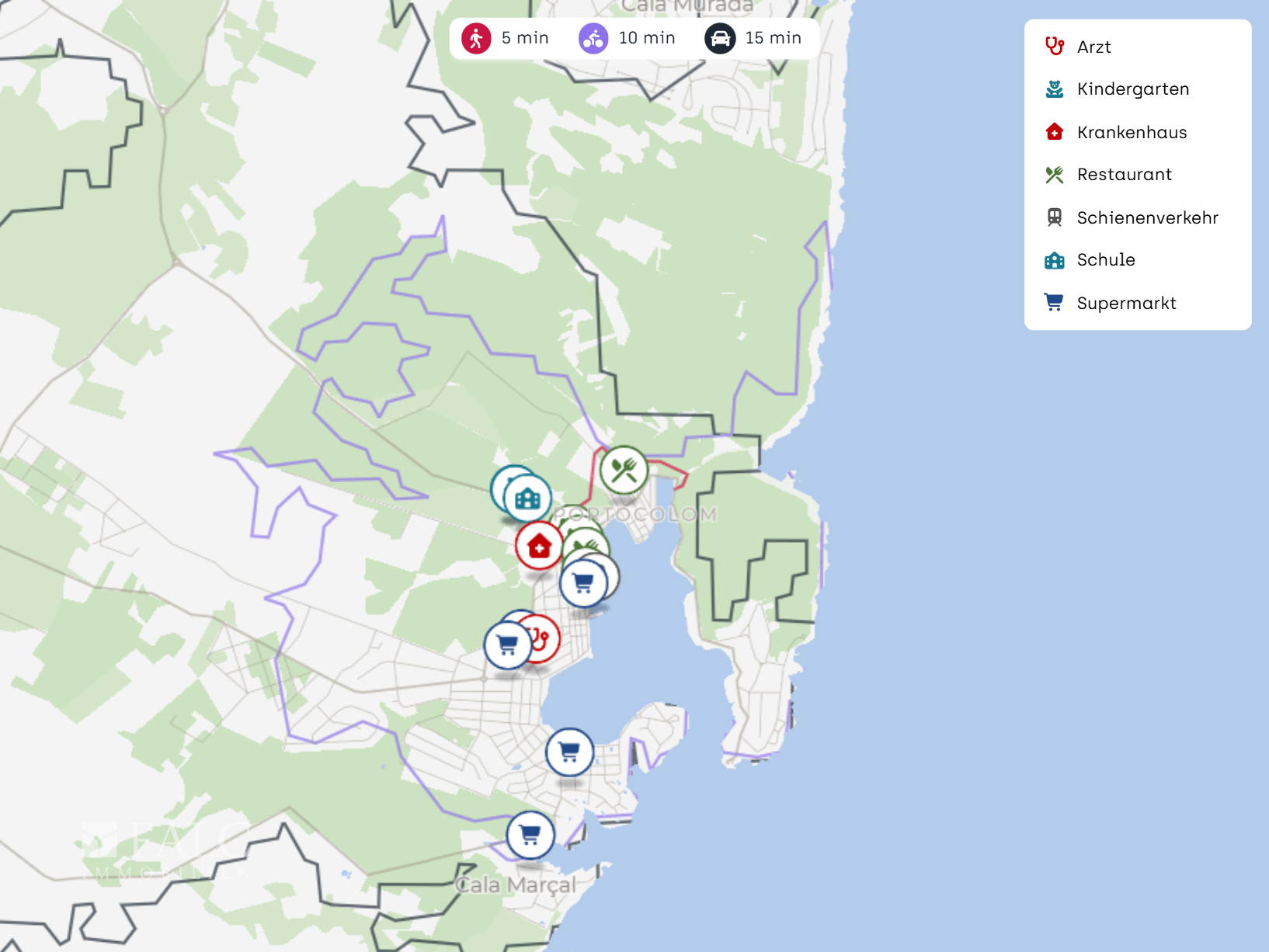Click the Schule legend entry
The image size is (1269, 952).
pos(1105,260)
